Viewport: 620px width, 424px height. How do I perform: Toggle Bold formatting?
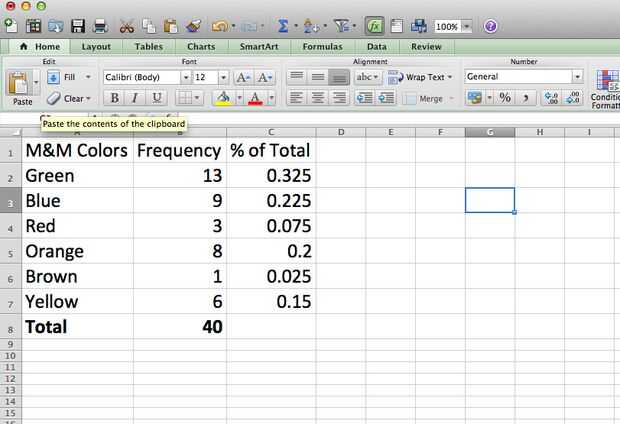point(115,98)
